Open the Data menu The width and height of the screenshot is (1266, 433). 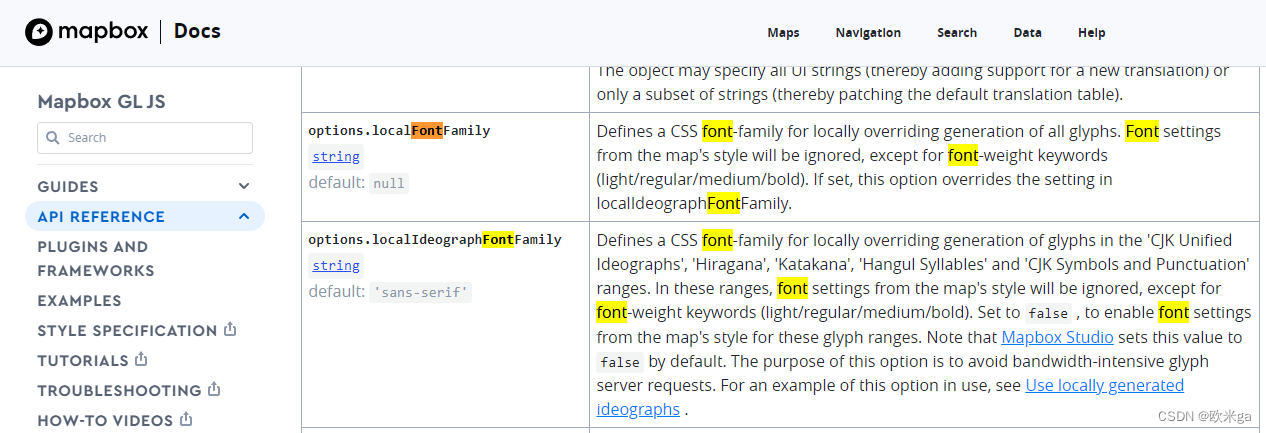pyautogui.click(x=1027, y=33)
